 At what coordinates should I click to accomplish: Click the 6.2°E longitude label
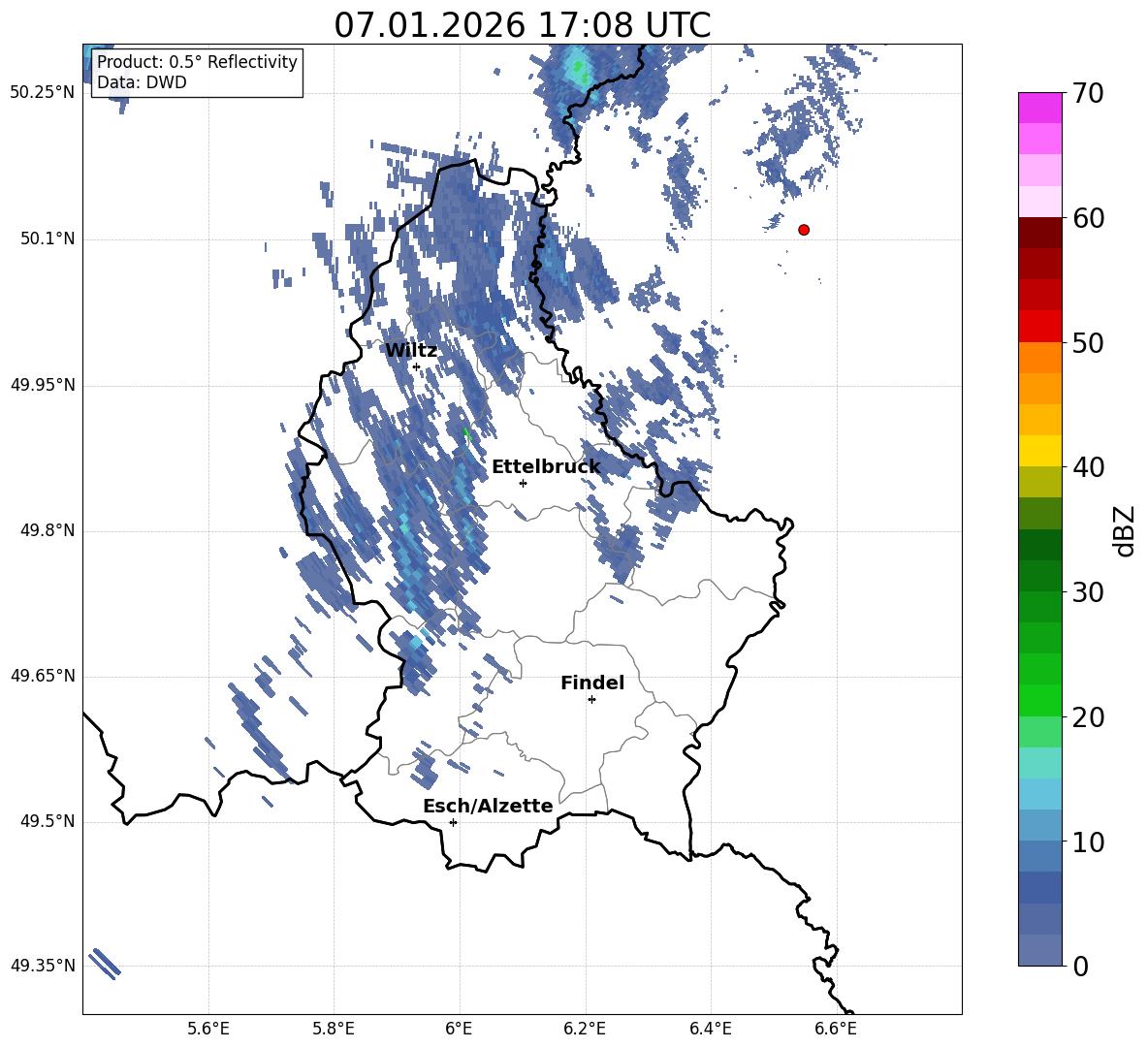[585, 1029]
